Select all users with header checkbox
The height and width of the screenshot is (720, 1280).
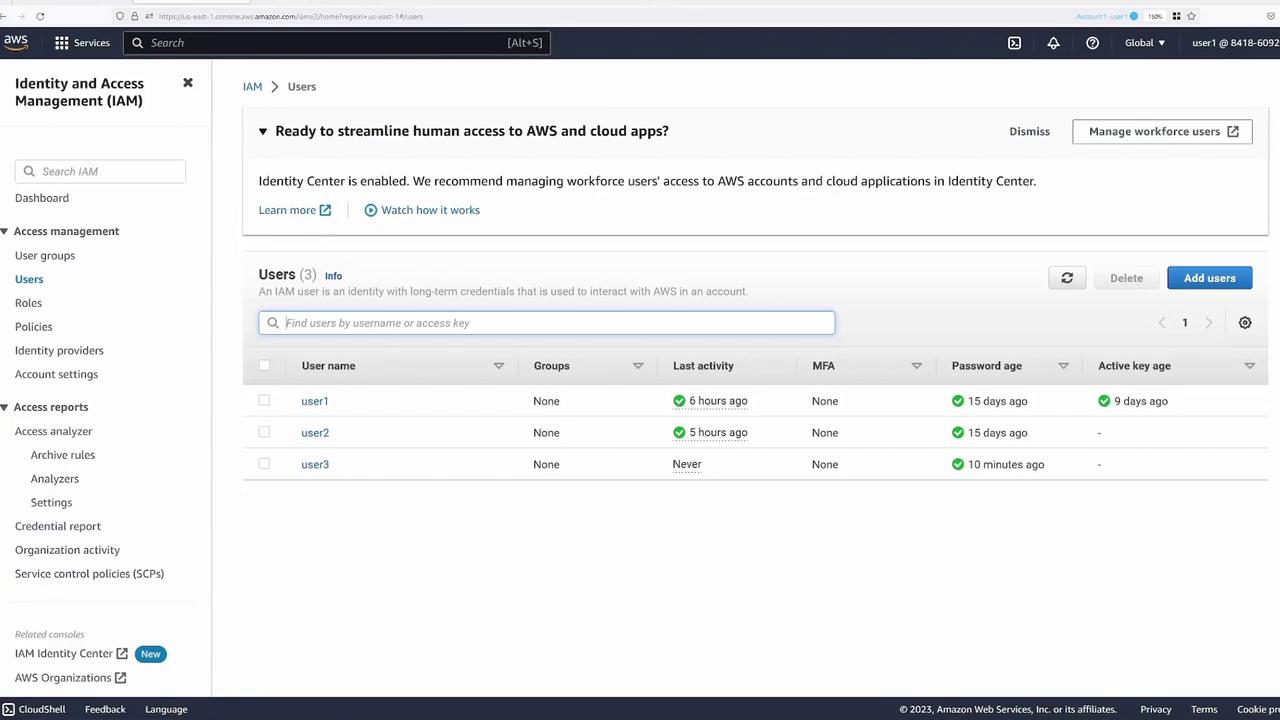tap(264, 366)
